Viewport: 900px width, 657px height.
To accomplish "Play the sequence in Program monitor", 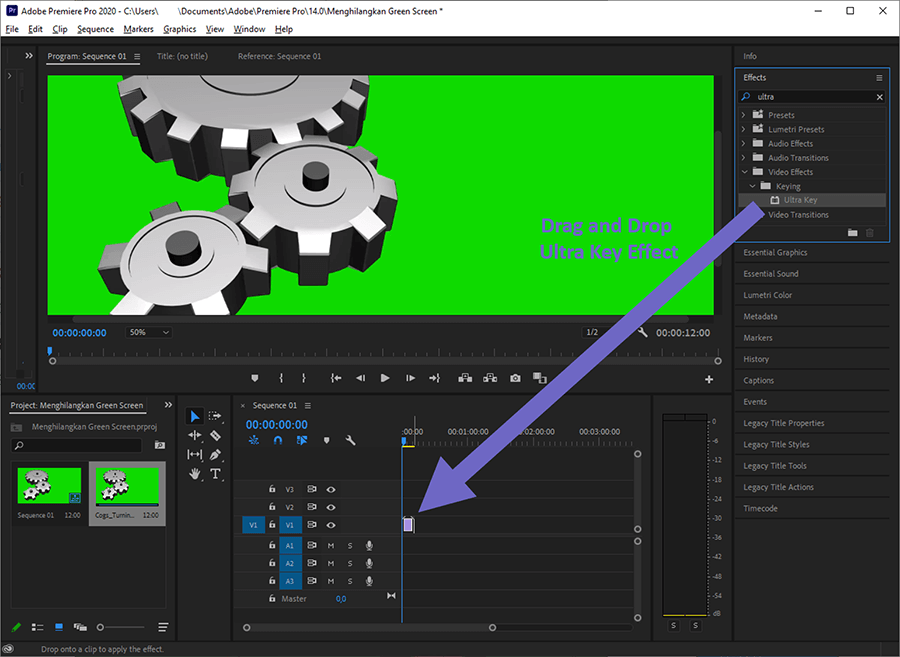I will [385, 378].
